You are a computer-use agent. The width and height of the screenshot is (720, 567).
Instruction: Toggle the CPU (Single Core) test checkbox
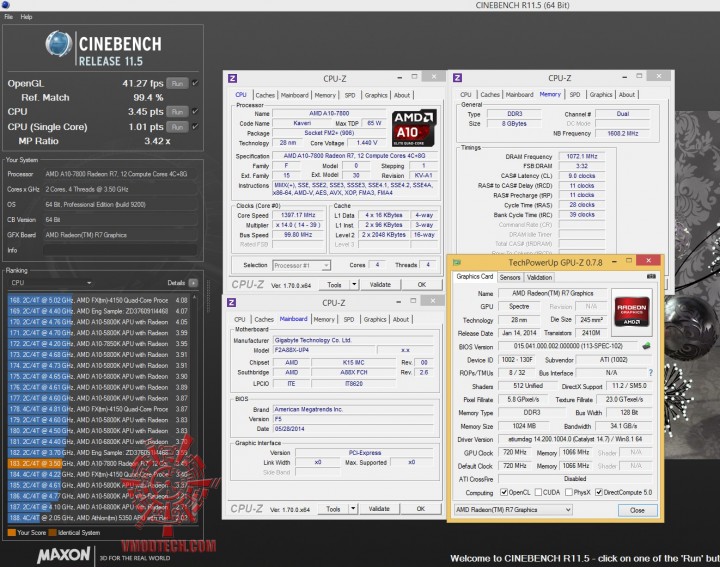195,126
